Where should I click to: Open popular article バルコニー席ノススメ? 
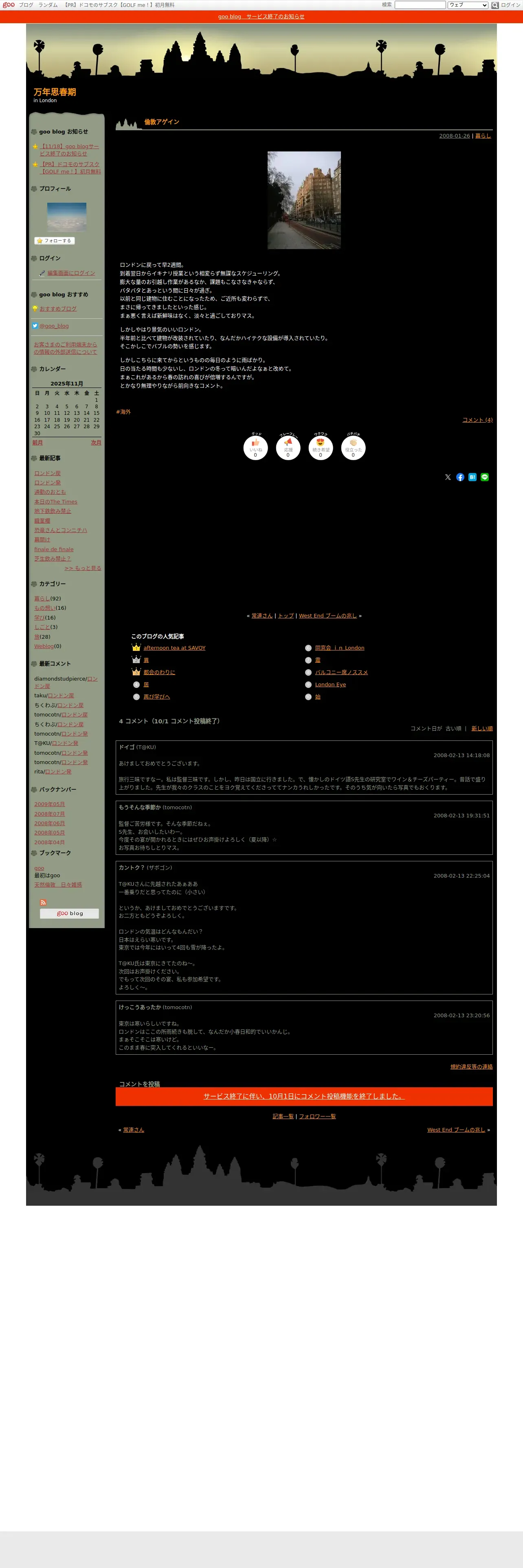[341, 672]
